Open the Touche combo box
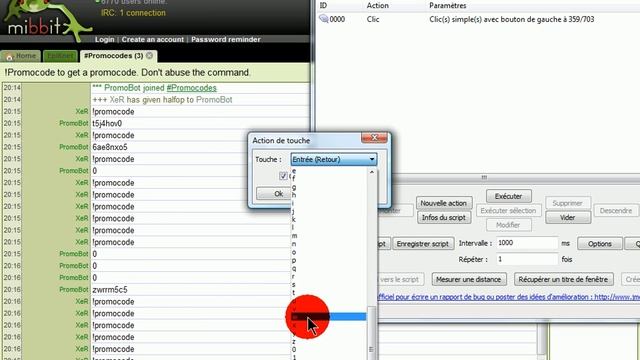640x360 pixels. (x=333, y=159)
